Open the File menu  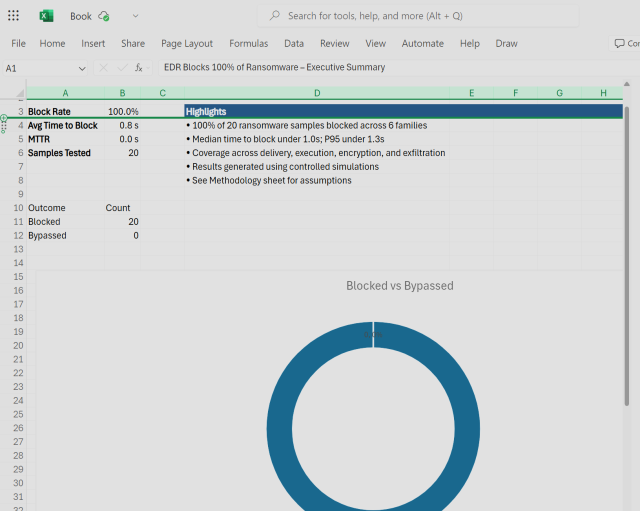pos(19,44)
